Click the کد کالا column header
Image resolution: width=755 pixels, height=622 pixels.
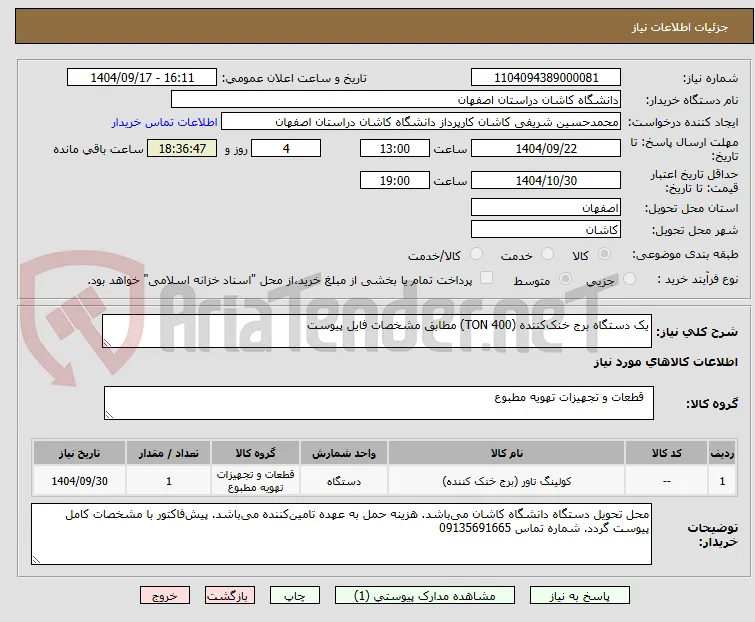point(666,453)
